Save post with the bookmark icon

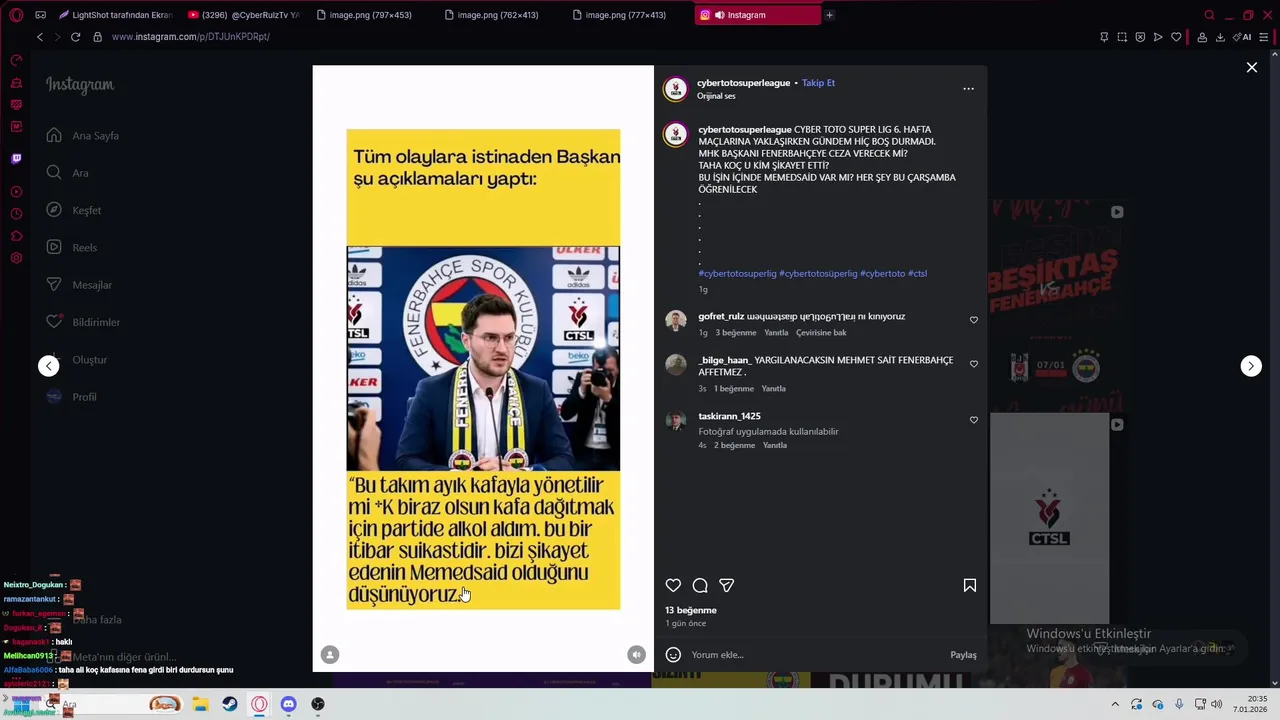(x=970, y=586)
